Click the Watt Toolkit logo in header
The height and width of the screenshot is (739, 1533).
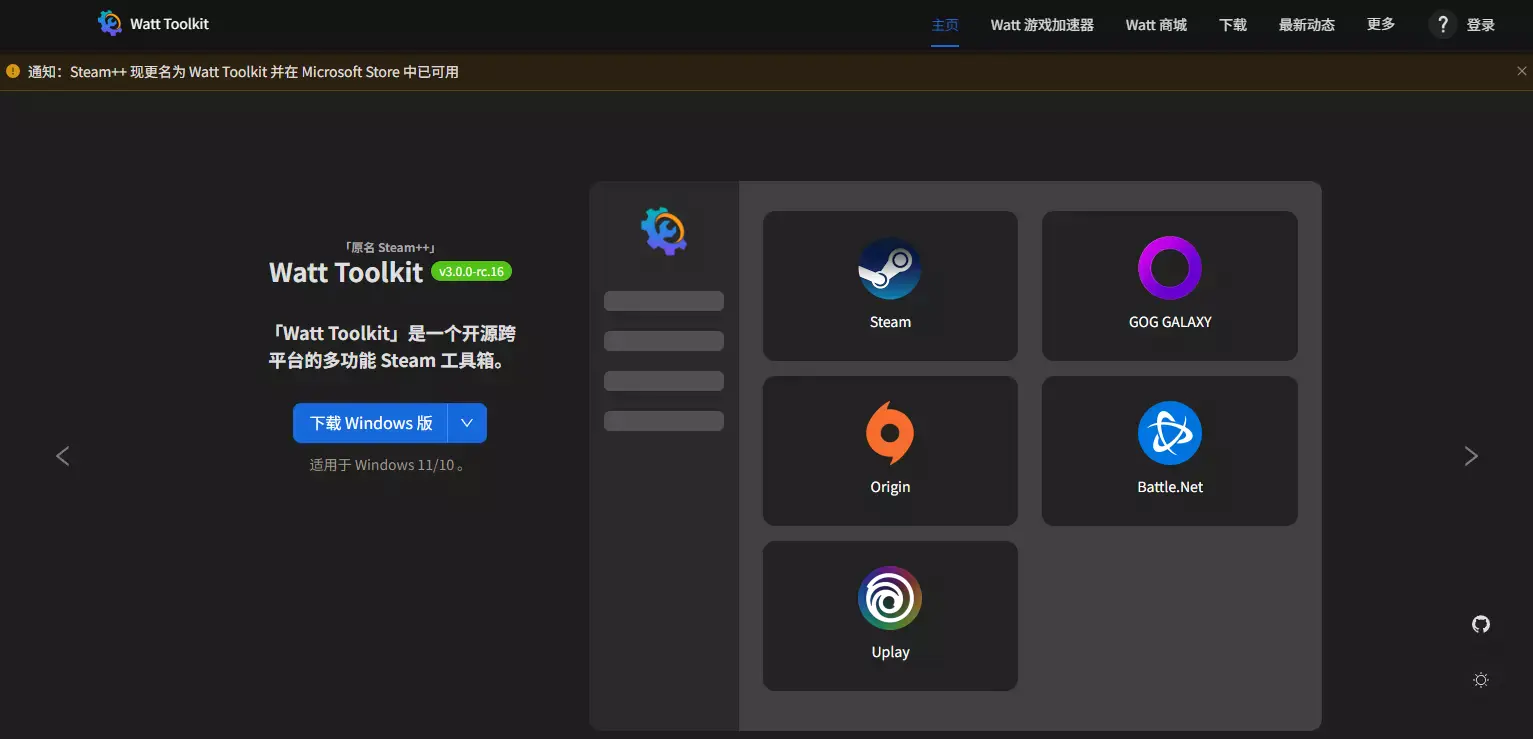click(x=152, y=23)
